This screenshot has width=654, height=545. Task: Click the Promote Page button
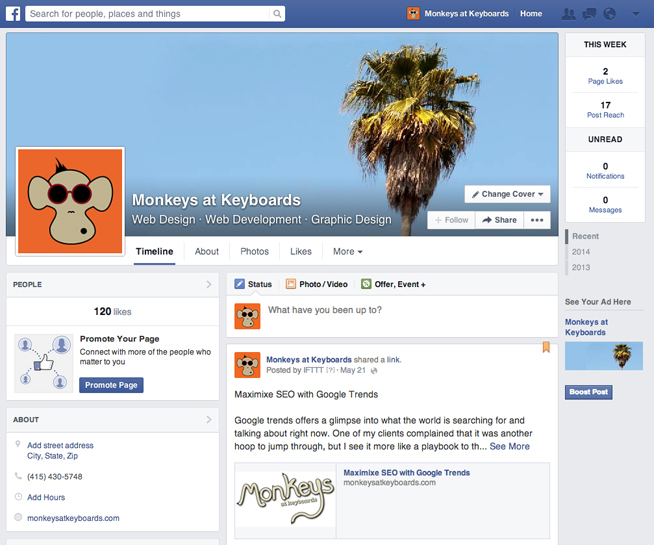[111, 385]
